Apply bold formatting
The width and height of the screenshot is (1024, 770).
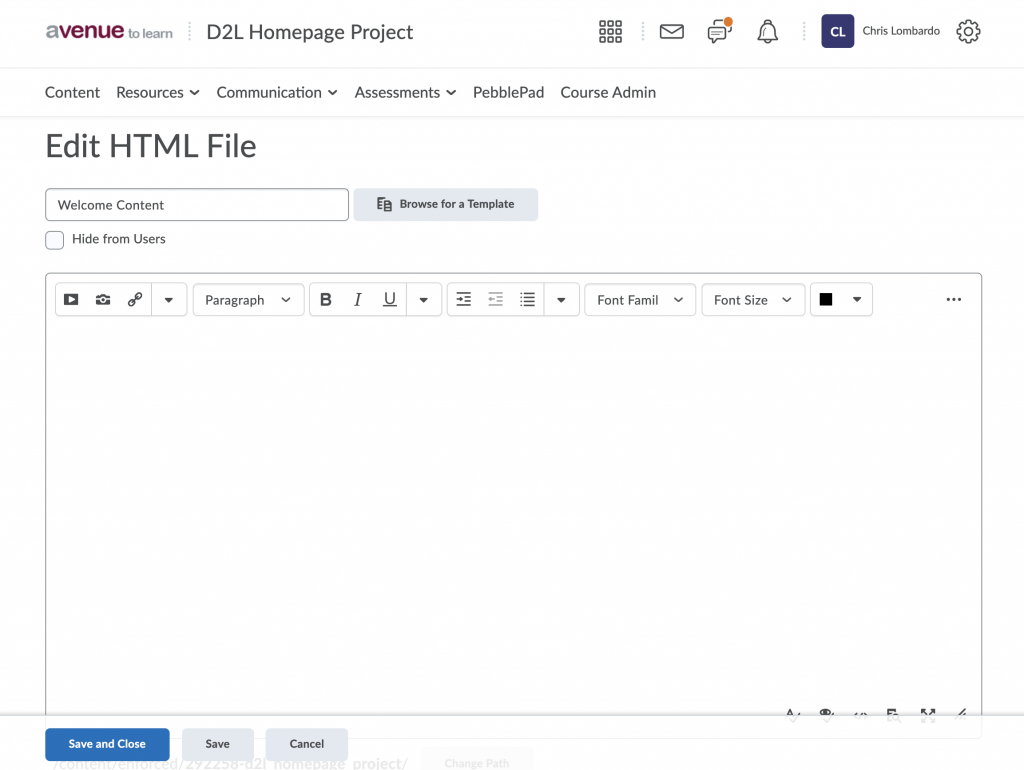(x=325, y=299)
